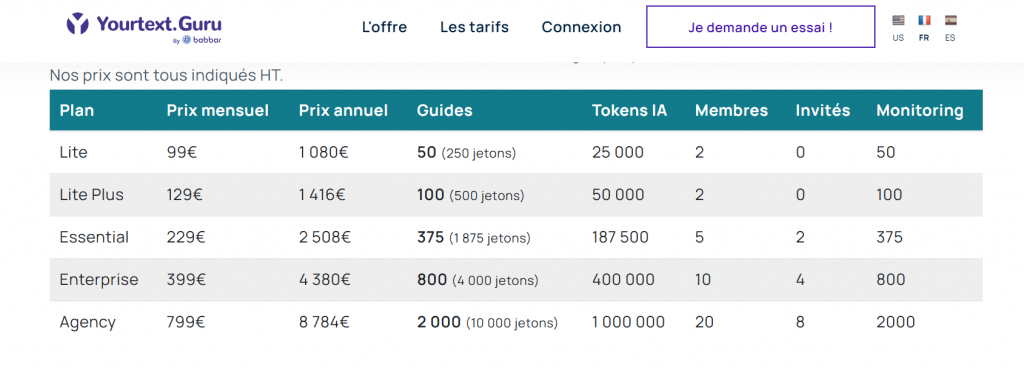
Task: Select the French flag icon
Action: (924, 20)
